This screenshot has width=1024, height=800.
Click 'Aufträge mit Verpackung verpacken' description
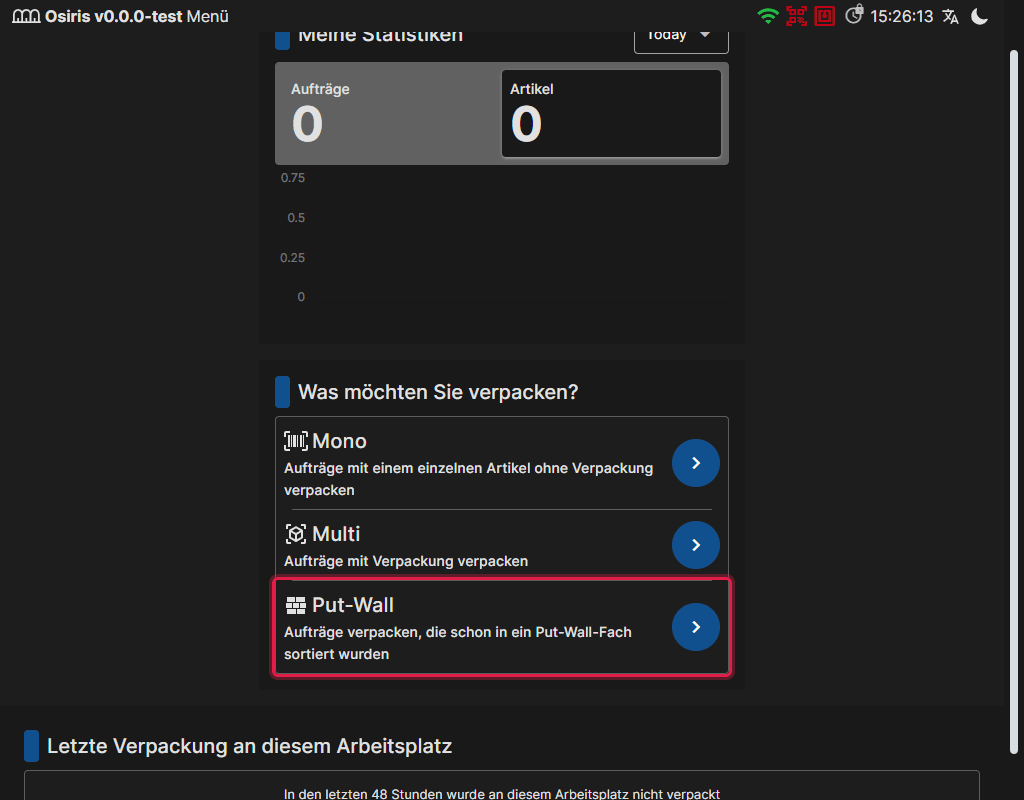pos(406,561)
